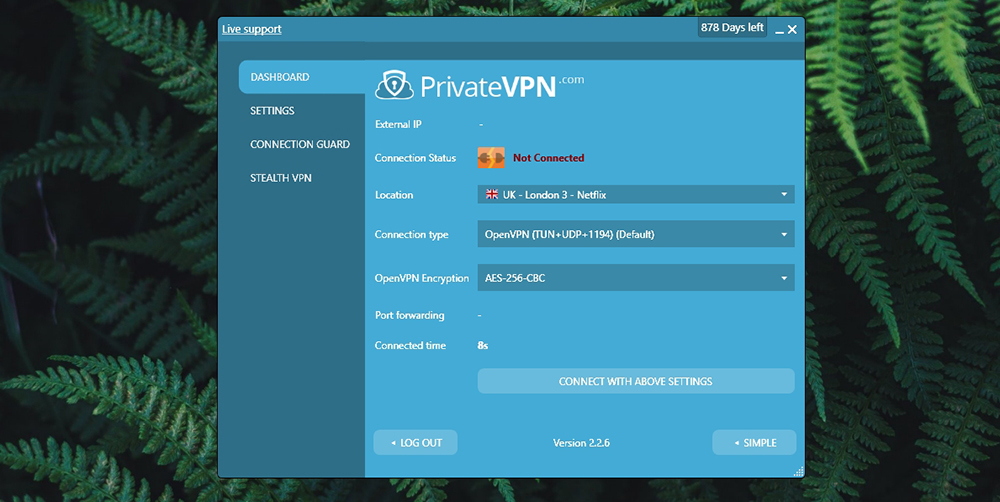Image resolution: width=1000 pixels, height=502 pixels.
Task: Click the OpenVPN Encryption label
Action: (422, 278)
